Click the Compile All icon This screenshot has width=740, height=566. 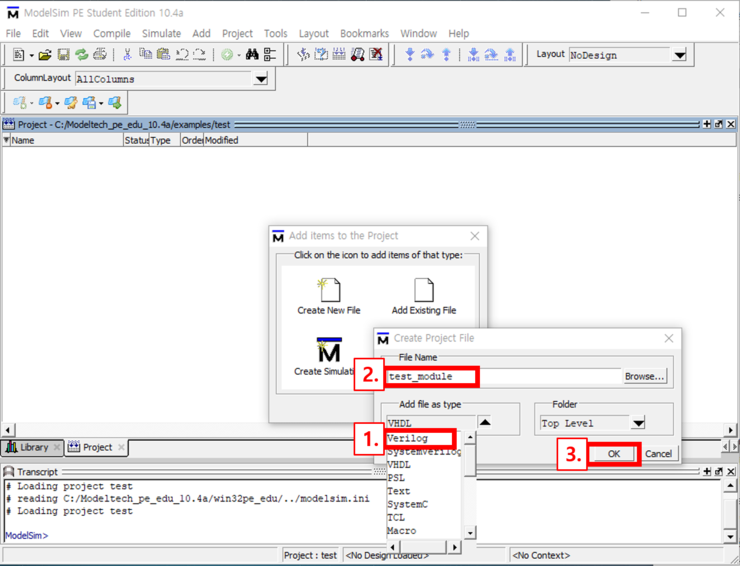pos(321,55)
